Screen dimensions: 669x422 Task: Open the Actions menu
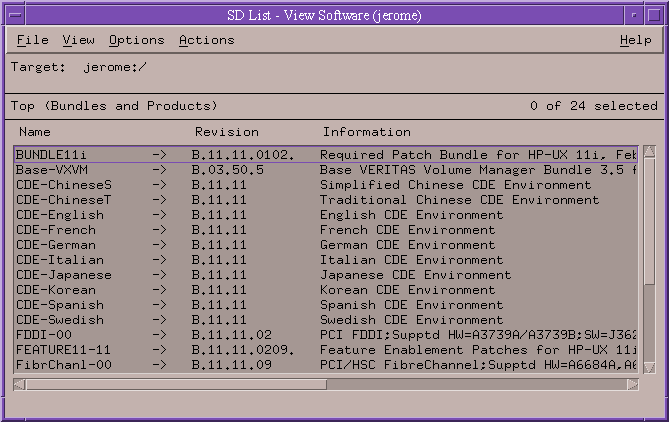207,40
